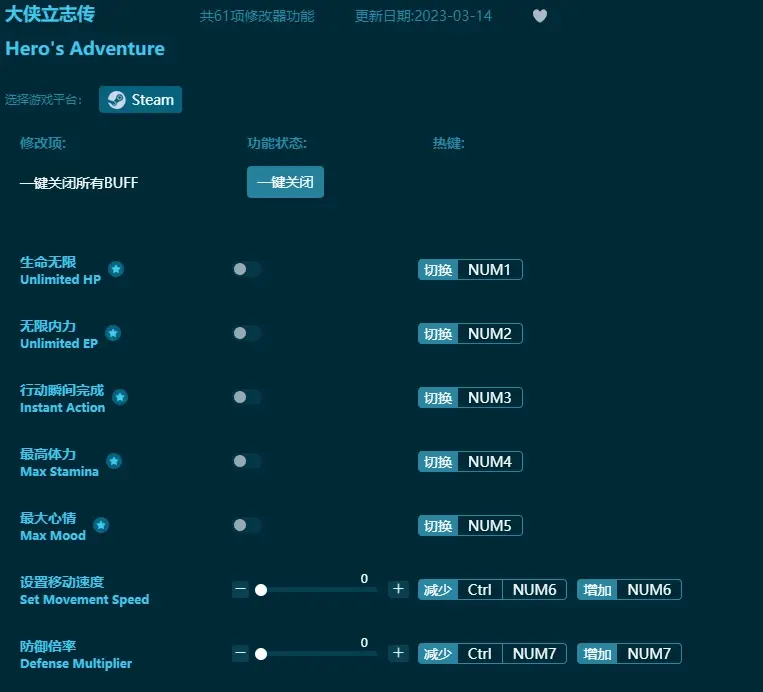
Task: Click the 切换 NUM1 hotkey box
Action: coord(470,270)
